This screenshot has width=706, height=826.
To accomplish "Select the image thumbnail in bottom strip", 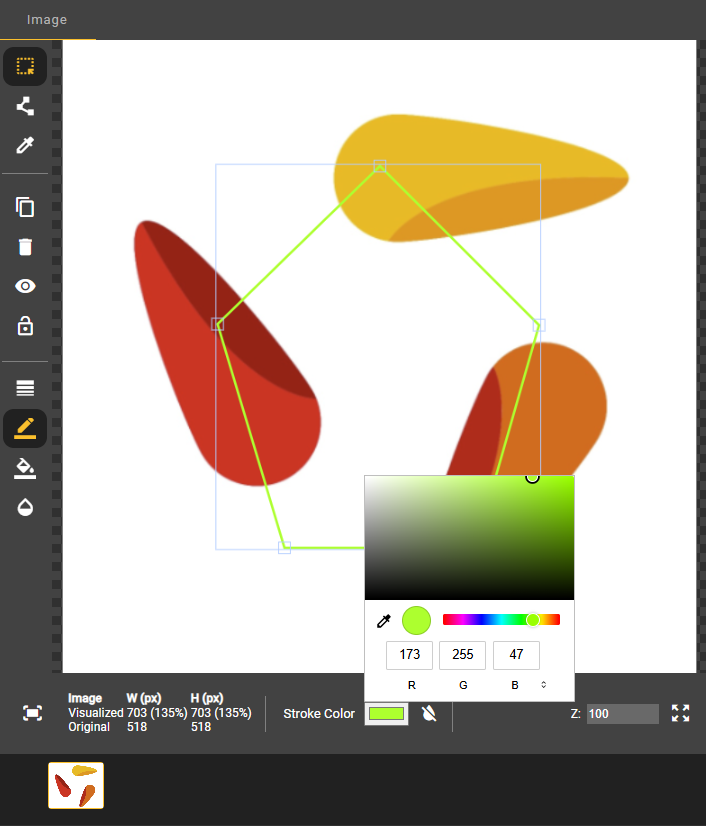I will tap(76, 785).
